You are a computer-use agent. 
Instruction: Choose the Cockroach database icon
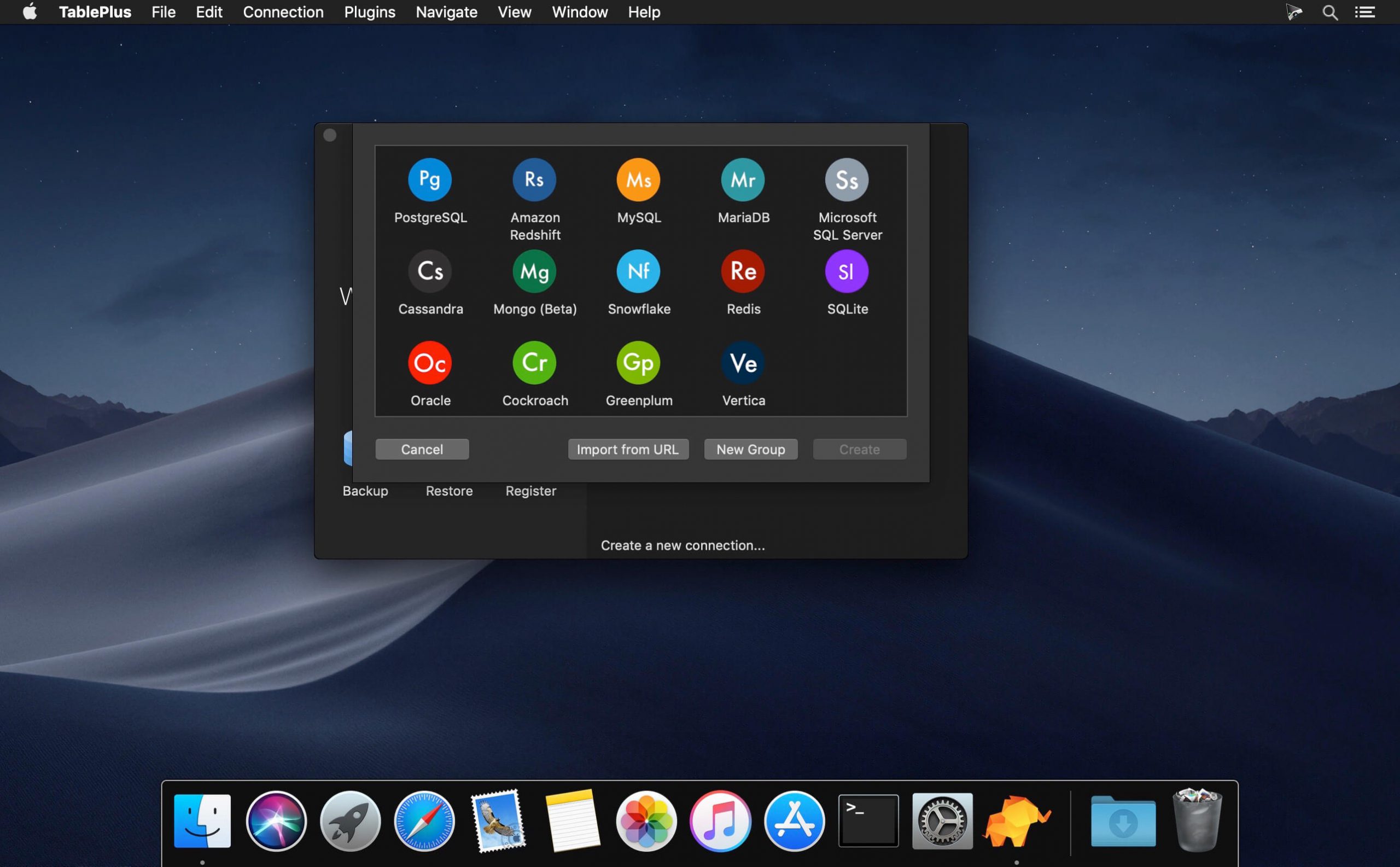[534, 363]
